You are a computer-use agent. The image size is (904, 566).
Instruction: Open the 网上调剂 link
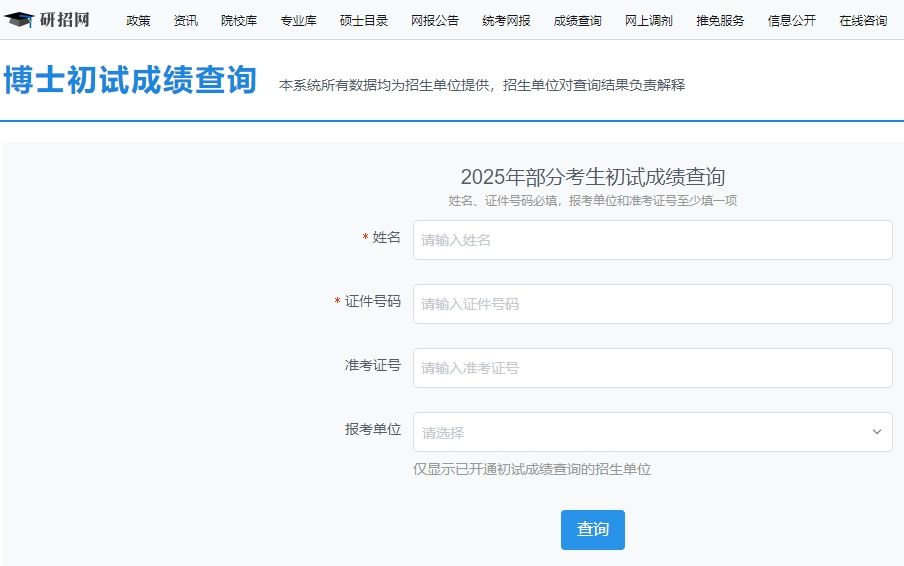[x=649, y=21]
